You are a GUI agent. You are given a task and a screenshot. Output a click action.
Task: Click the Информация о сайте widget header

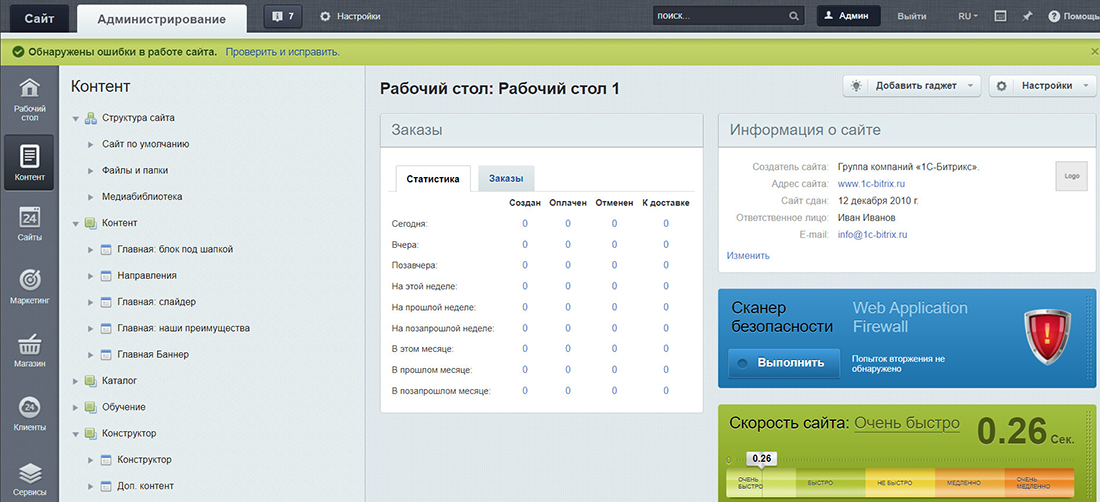907,130
